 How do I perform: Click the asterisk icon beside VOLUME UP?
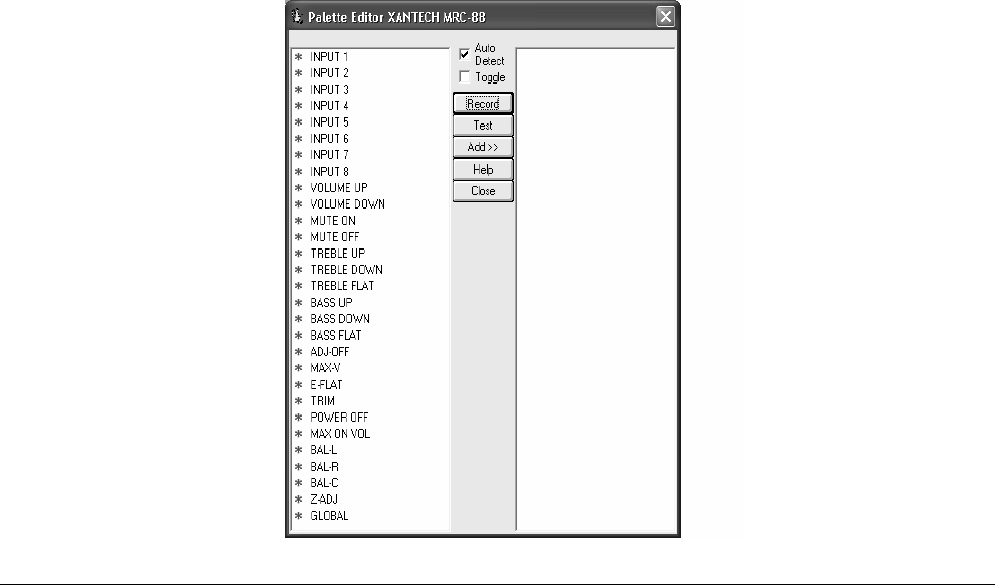point(298,188)
